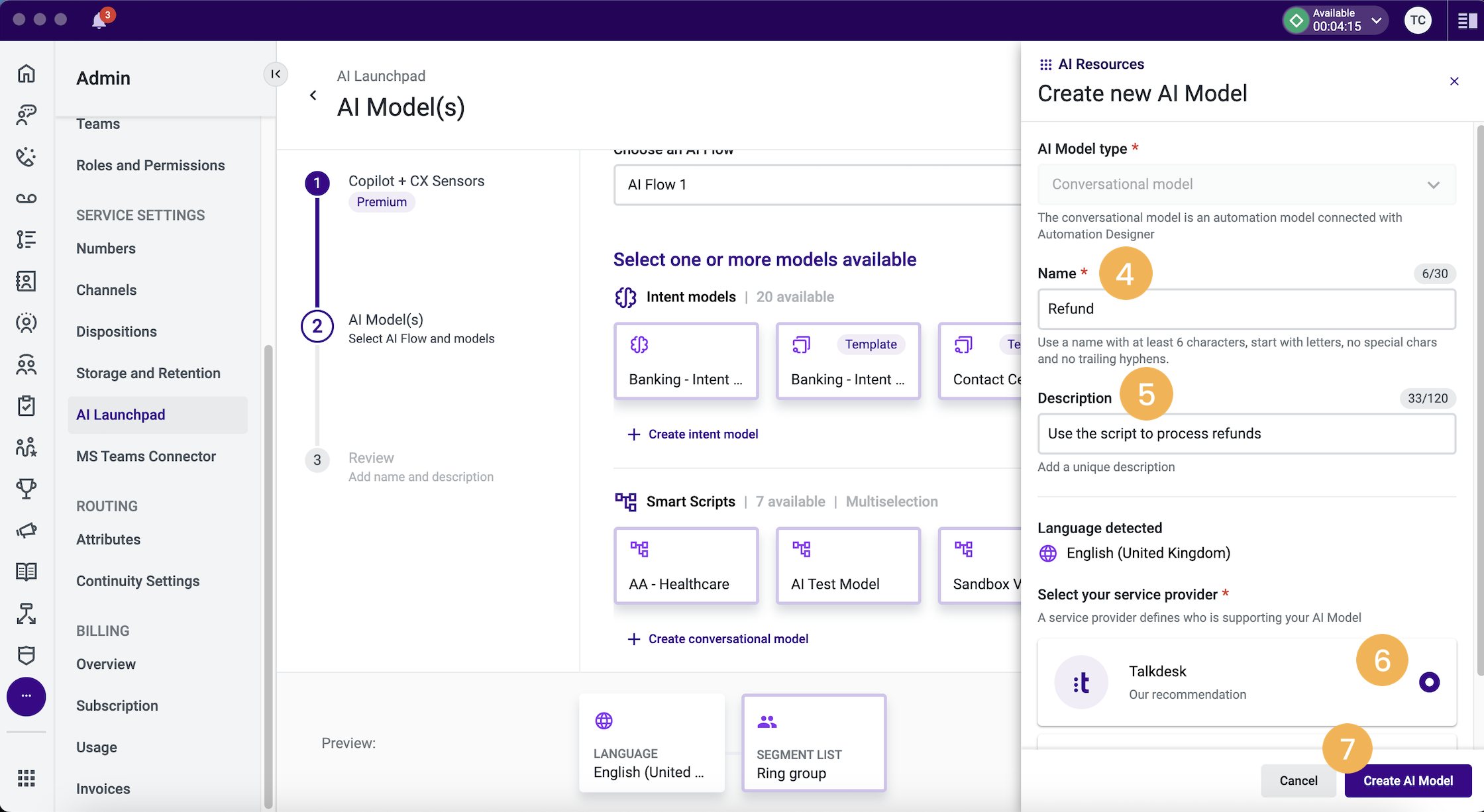Open the notifications bell icon
The height and width of the screenshot is (812, 1484).
click(99, 20)
